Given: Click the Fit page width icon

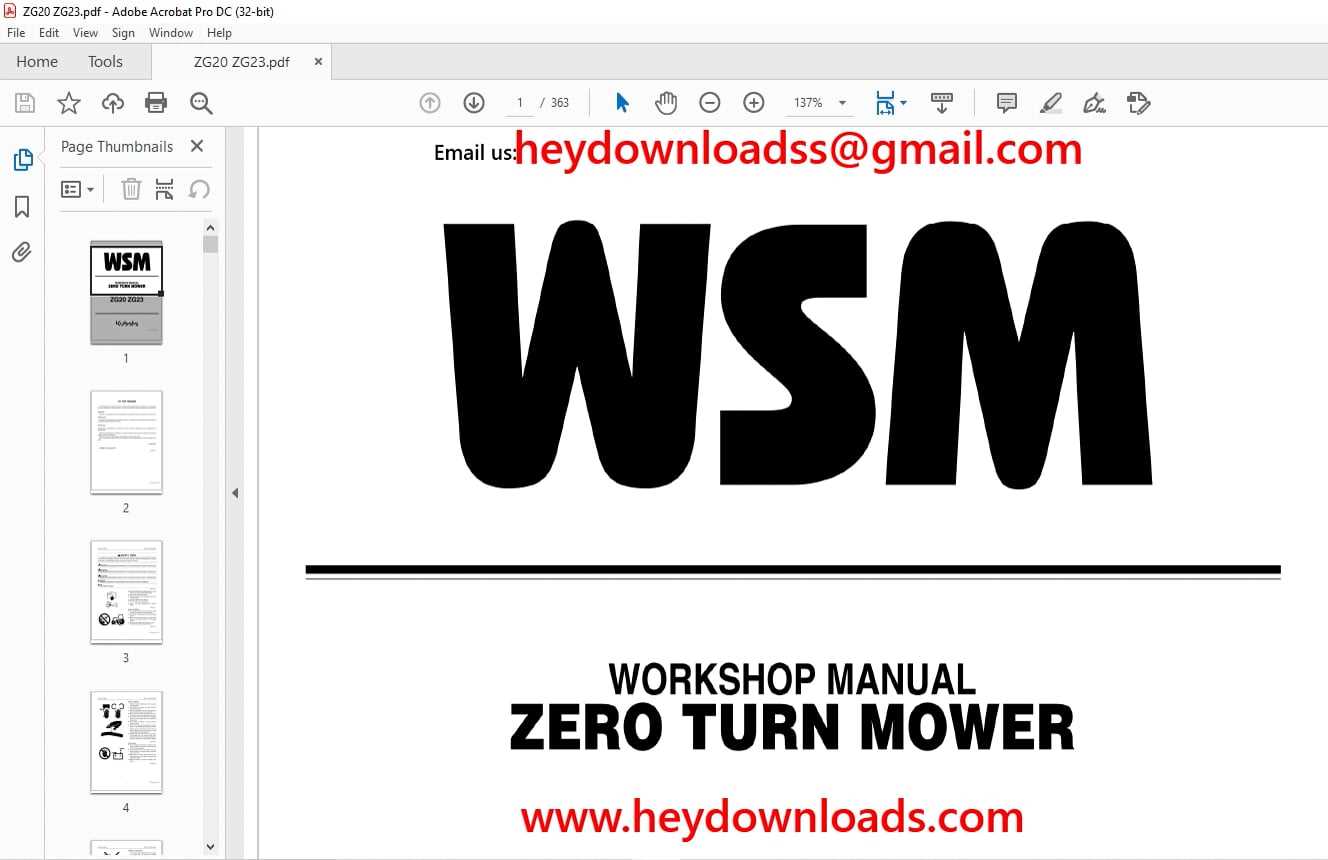Looking at the screenshot, I should click(x=885, y=103).
